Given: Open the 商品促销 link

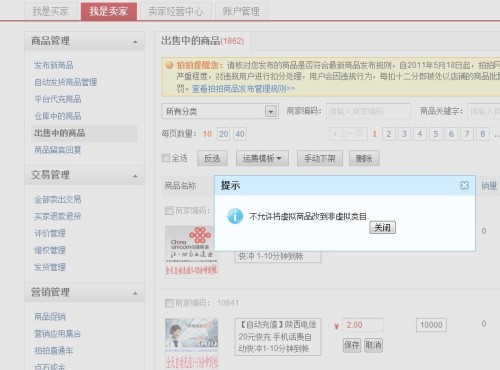Looking at the screenshot, I should (50, 317).
